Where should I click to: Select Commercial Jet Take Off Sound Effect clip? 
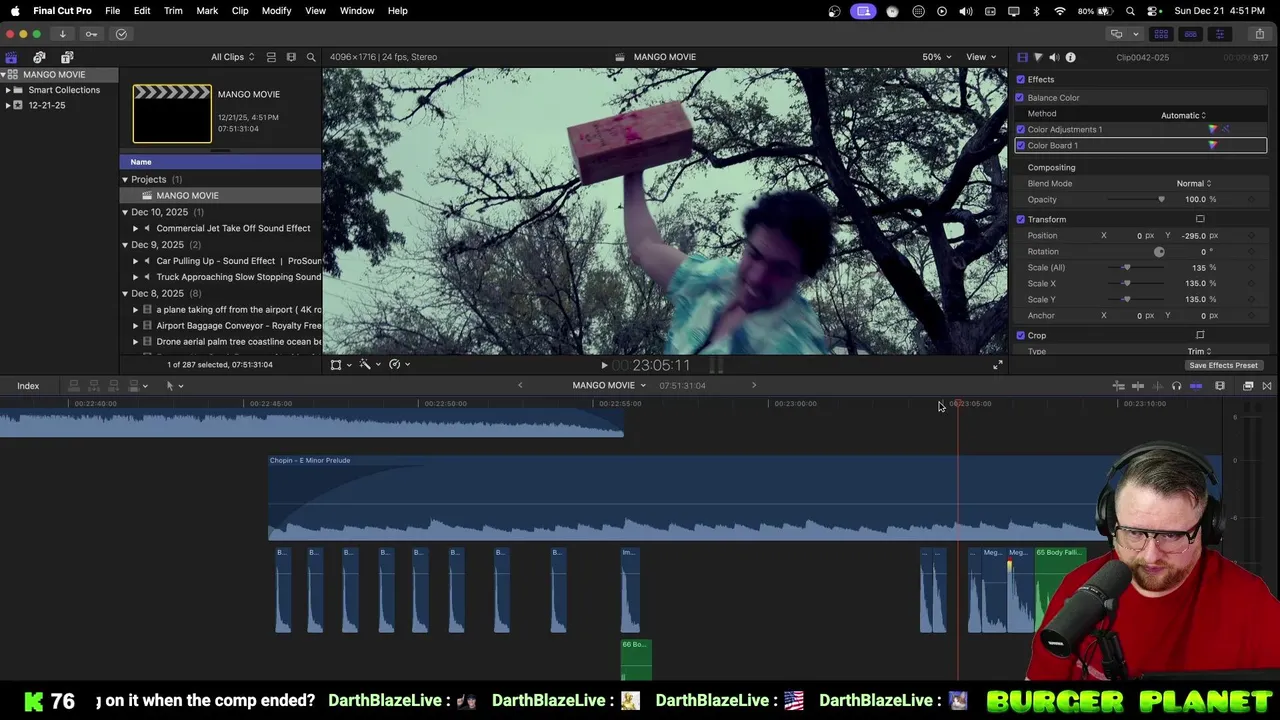pyautogui.click(x=233, y=228)
